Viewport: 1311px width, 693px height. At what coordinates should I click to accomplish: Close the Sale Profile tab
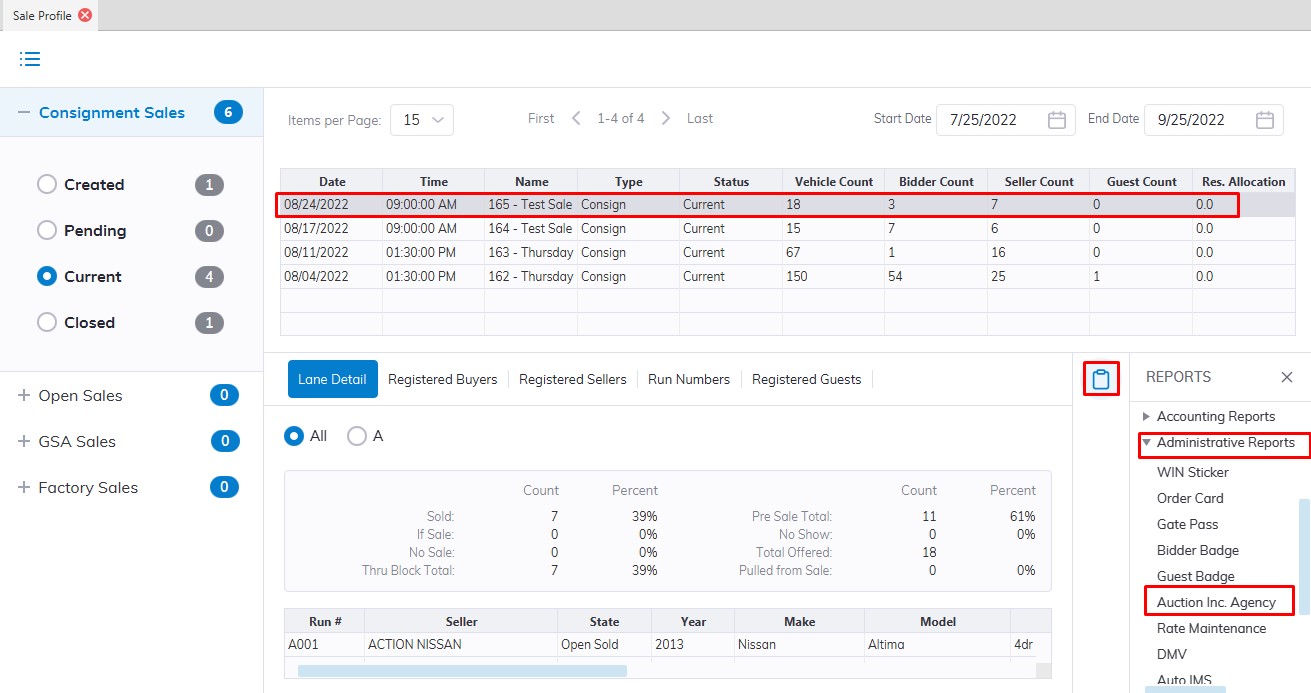[x=85, y=15]
